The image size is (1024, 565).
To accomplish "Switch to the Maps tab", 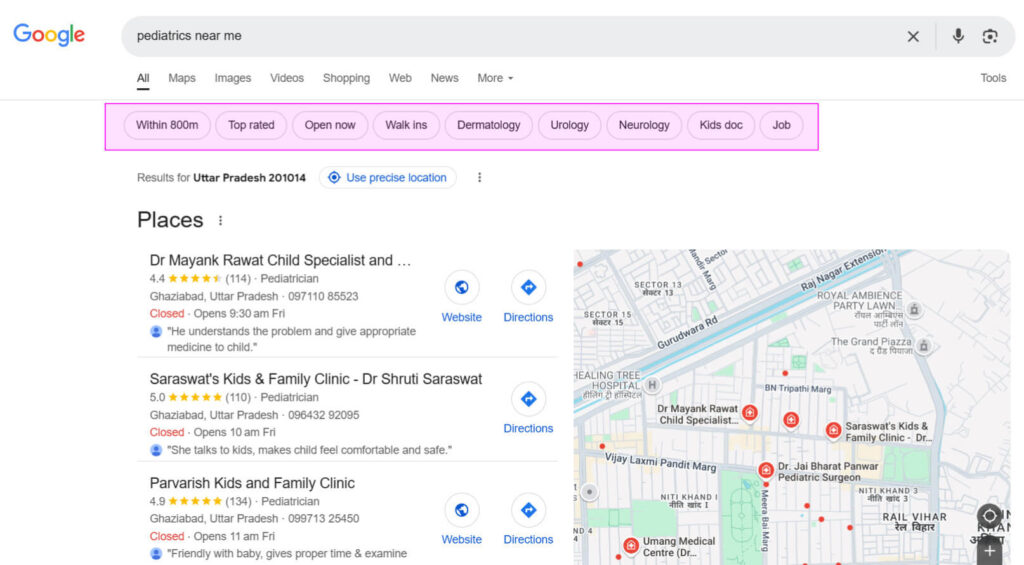I will 182,78.
